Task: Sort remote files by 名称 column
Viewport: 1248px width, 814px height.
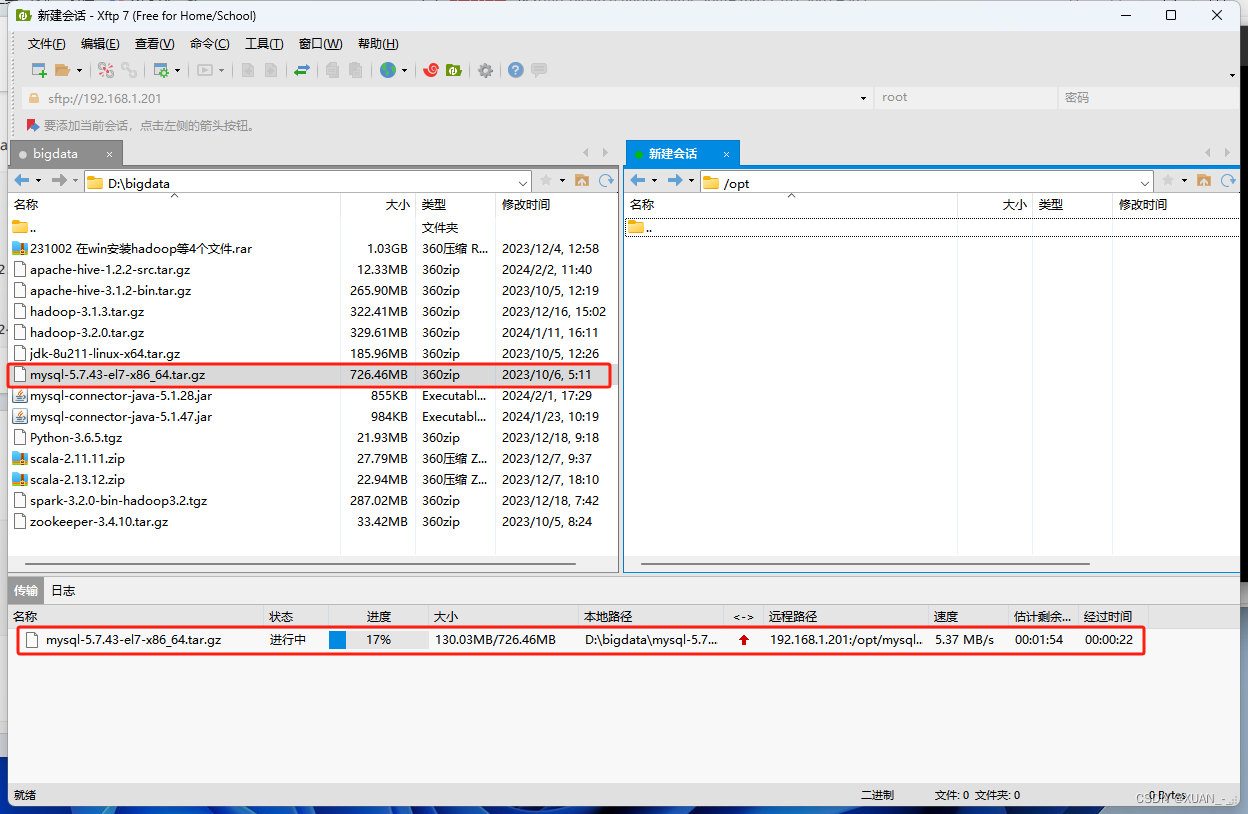Action: [x=790, y=204]
